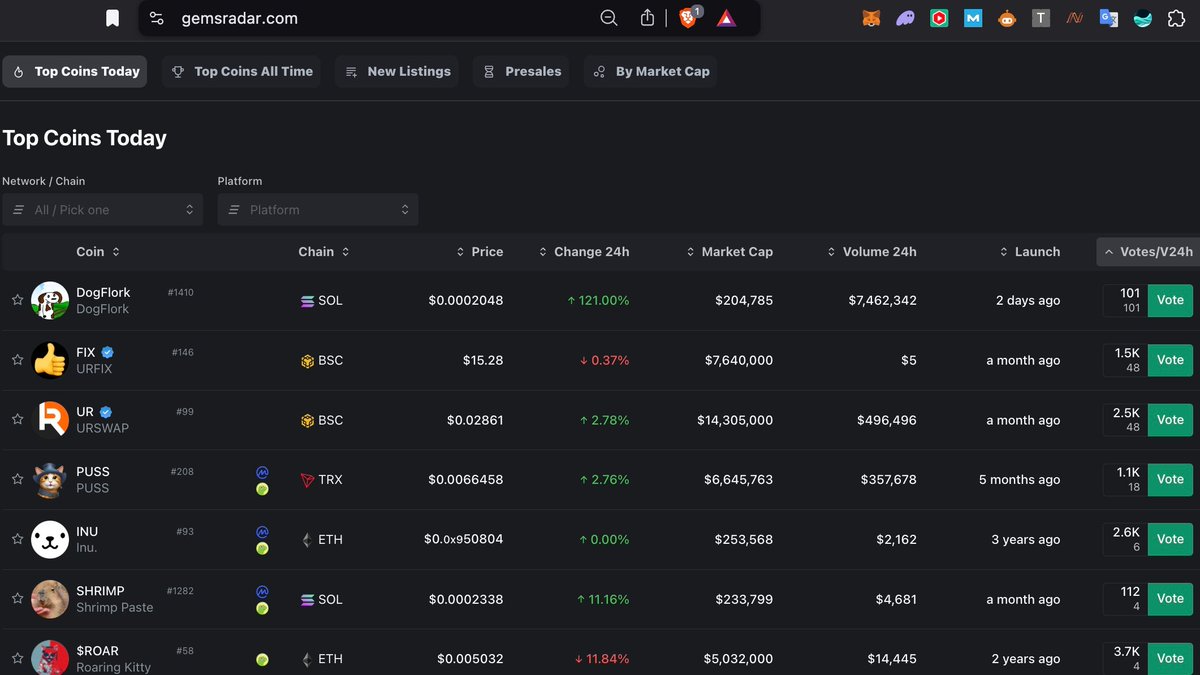This screenshot has height=675, width=1200.
Task: Open the Platform filter dropdown
Action: click(x=318, y=210)
